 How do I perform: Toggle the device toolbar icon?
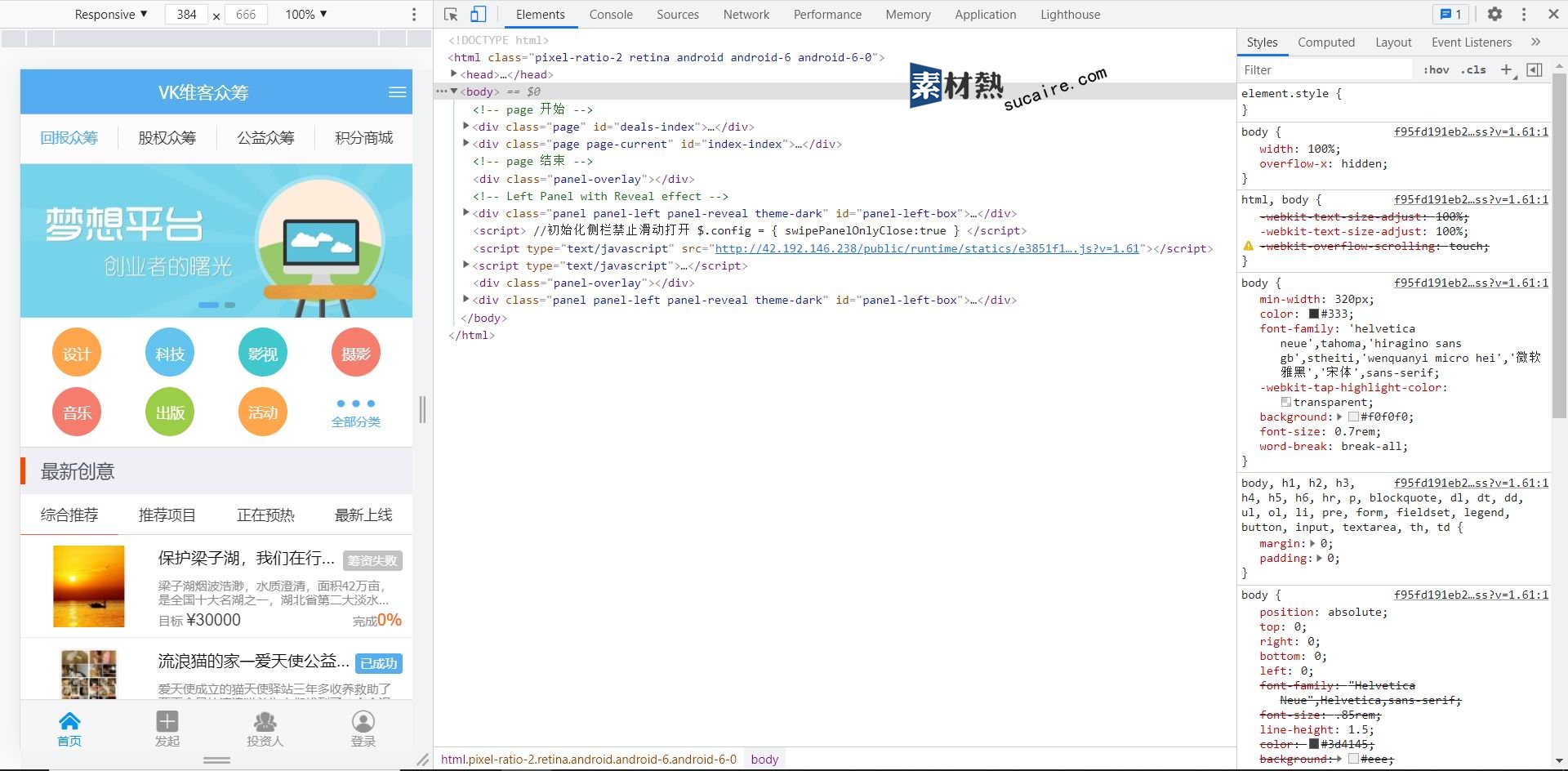coord(479,14)
